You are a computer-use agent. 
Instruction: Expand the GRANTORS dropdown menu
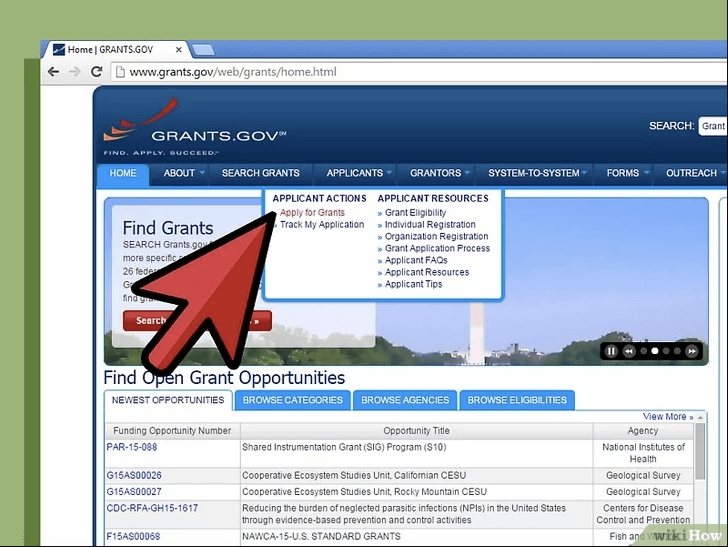pos(440,173)
